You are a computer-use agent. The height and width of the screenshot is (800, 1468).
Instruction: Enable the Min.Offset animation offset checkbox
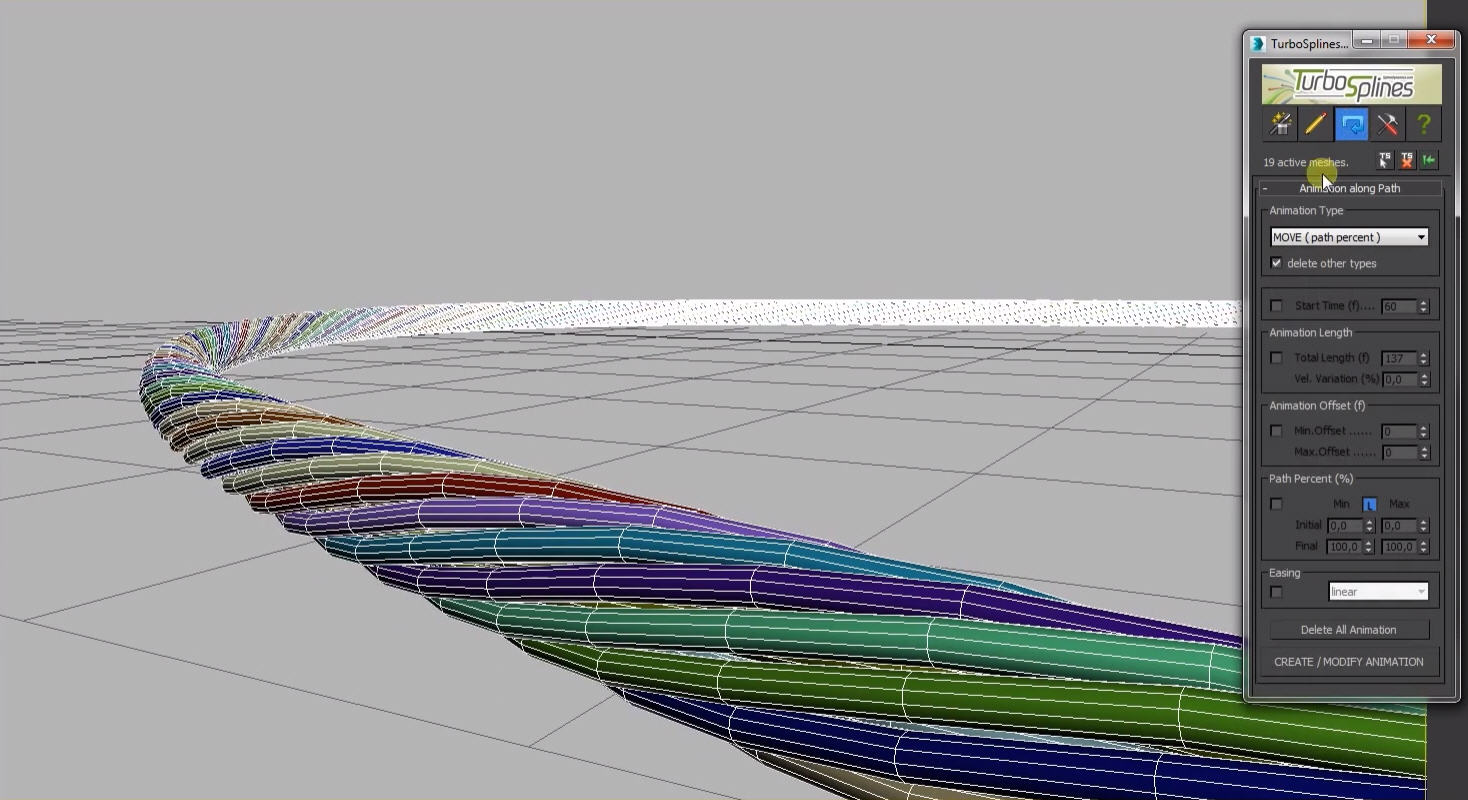point(1276,431)
